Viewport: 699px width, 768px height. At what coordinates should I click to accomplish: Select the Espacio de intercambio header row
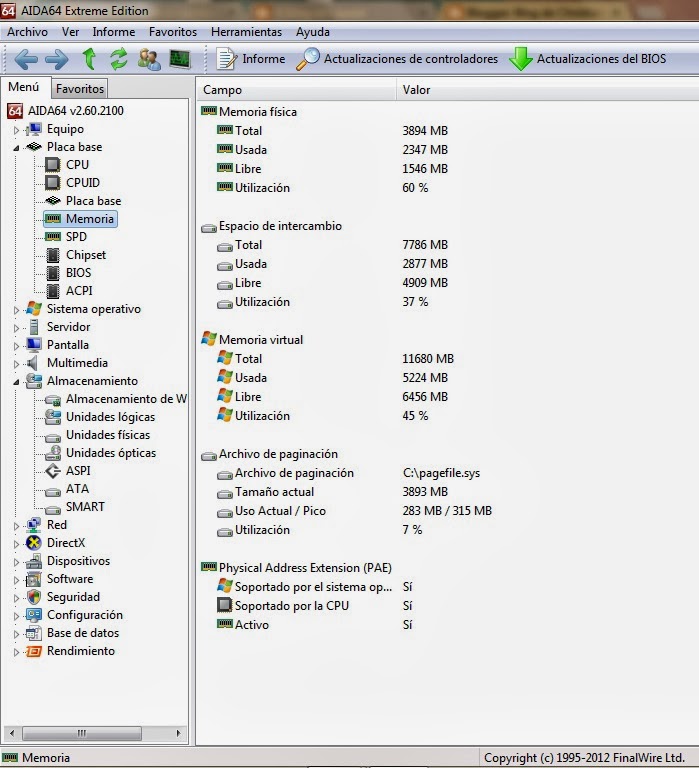click(271, 226)
